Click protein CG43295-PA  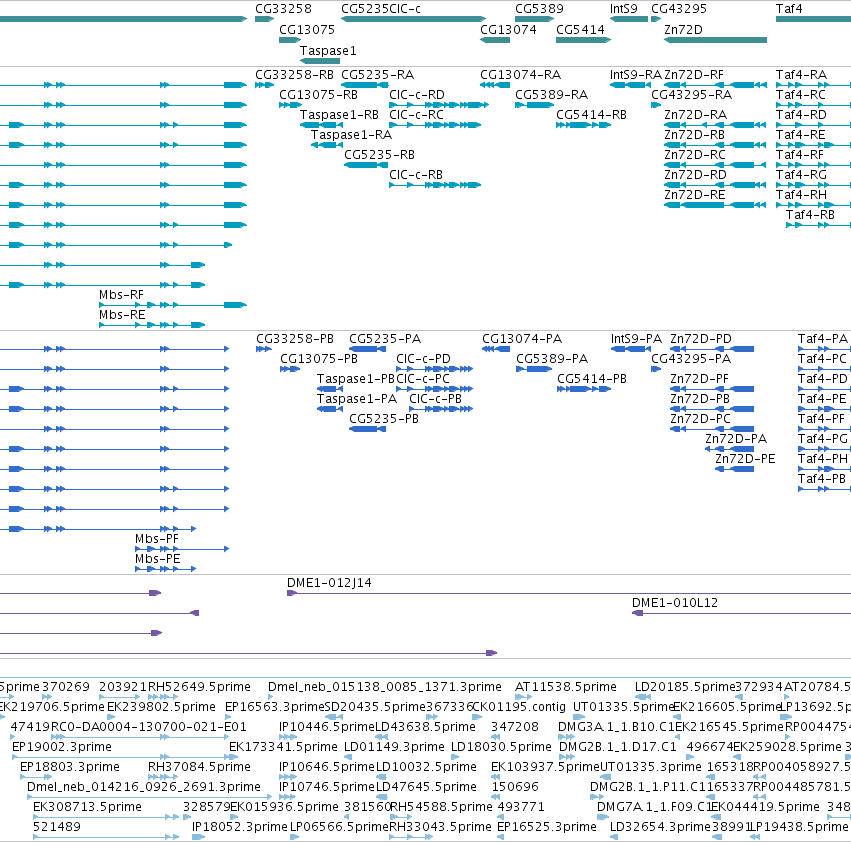pyautogui.click(x=656, y=369)
